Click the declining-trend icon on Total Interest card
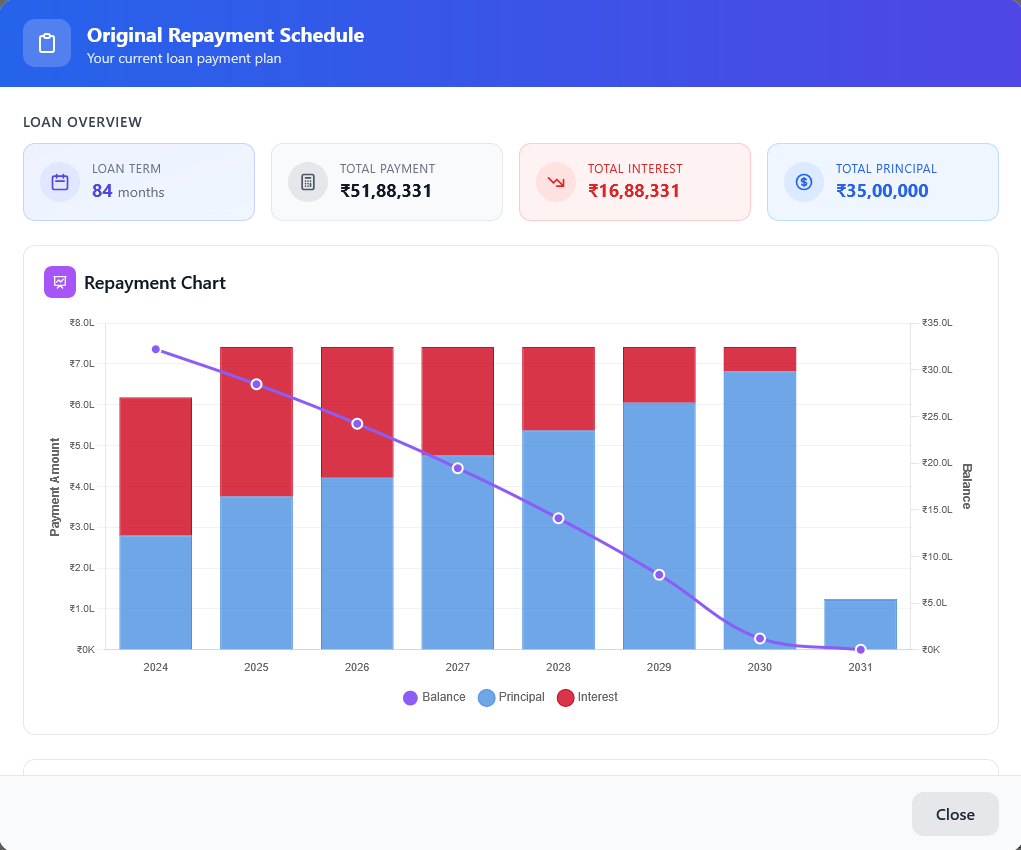 tap(555, 181)
